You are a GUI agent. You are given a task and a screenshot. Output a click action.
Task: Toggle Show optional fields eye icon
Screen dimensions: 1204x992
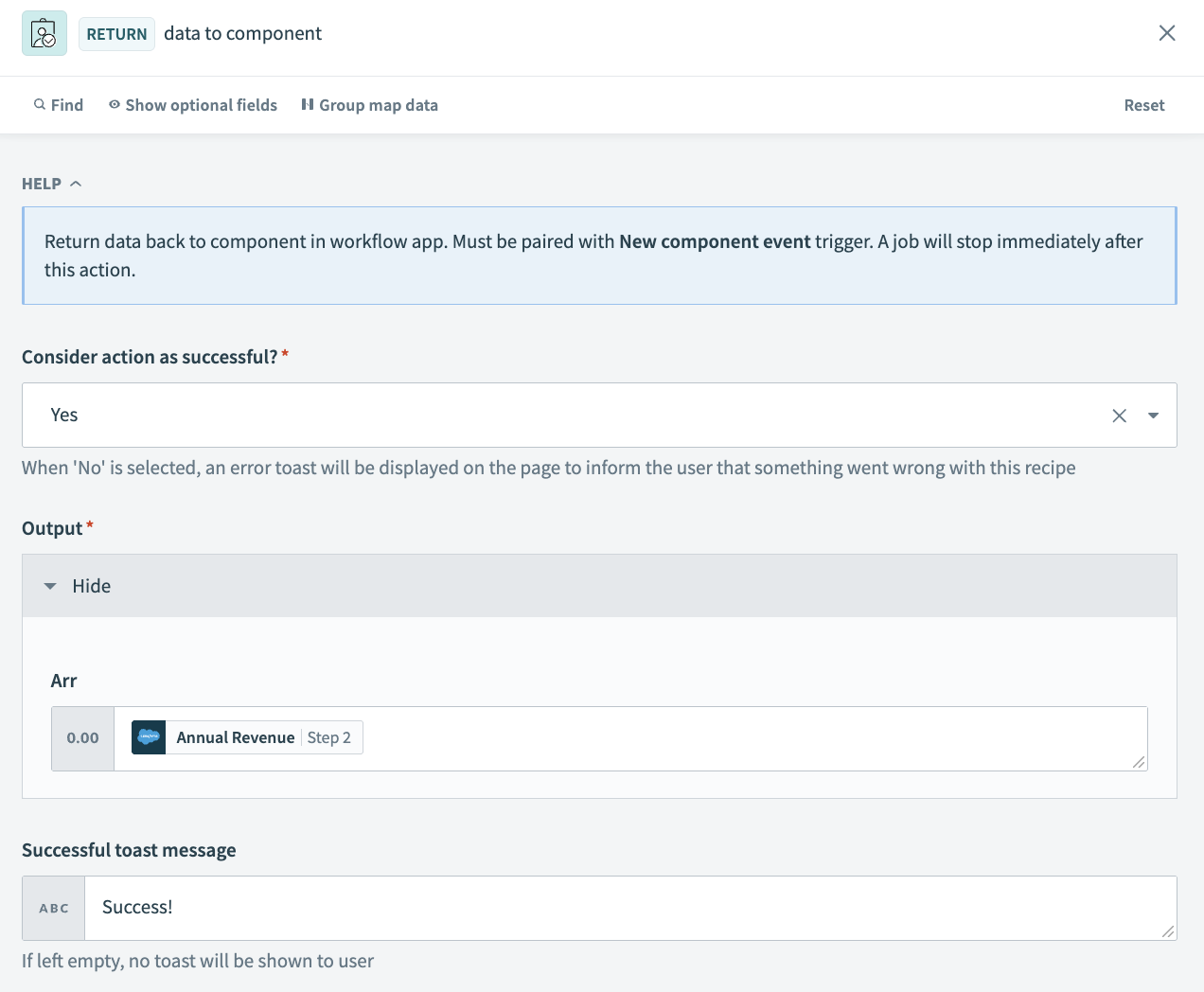click(x=113, y=104)
